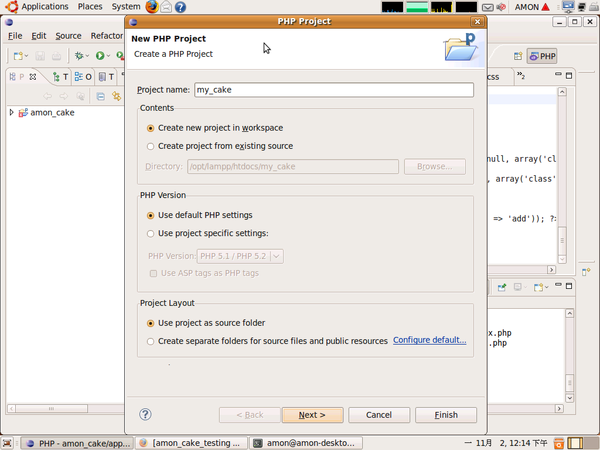Click the disabled Print icon in toolbar
Viewport: 600px width, 450px height.
coord(56,56)
